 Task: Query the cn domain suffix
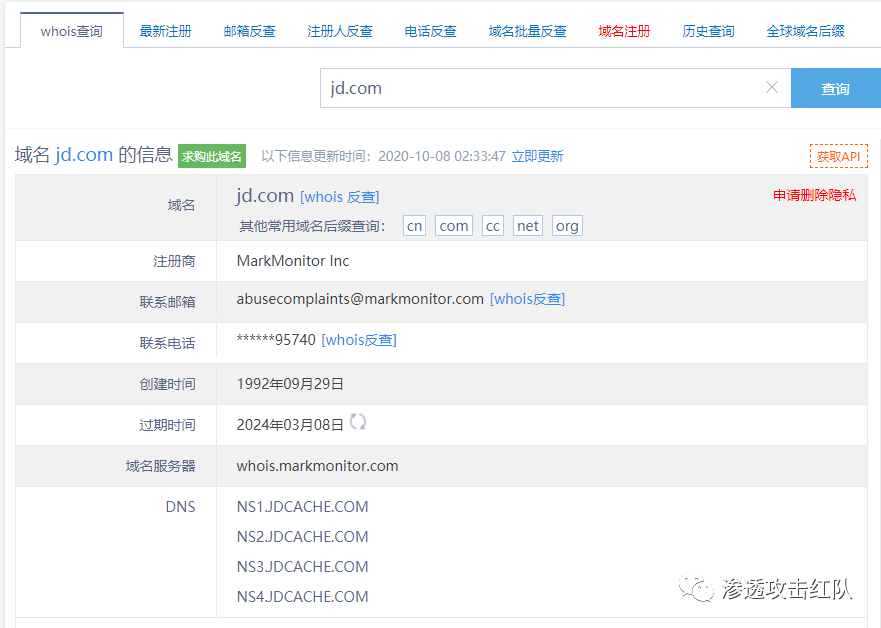point(414,225)
